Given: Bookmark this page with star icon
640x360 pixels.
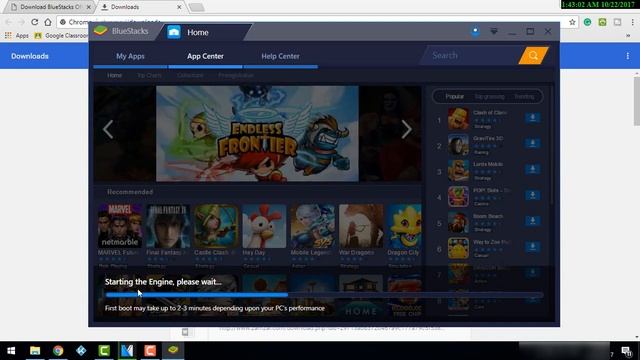Looking at the screenshot, I should 572,22.
